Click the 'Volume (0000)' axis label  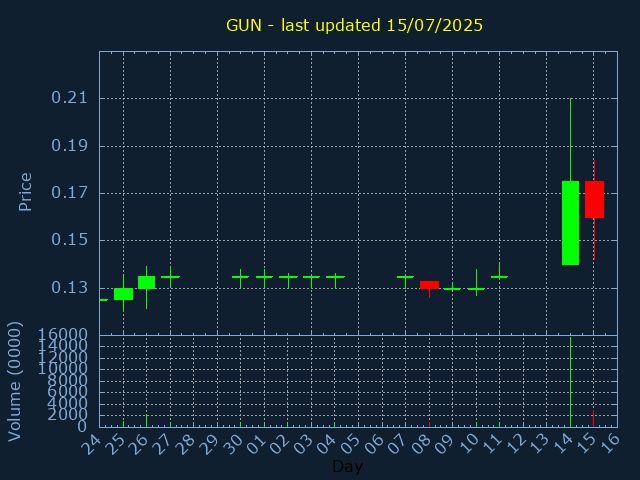click(15, 382)
